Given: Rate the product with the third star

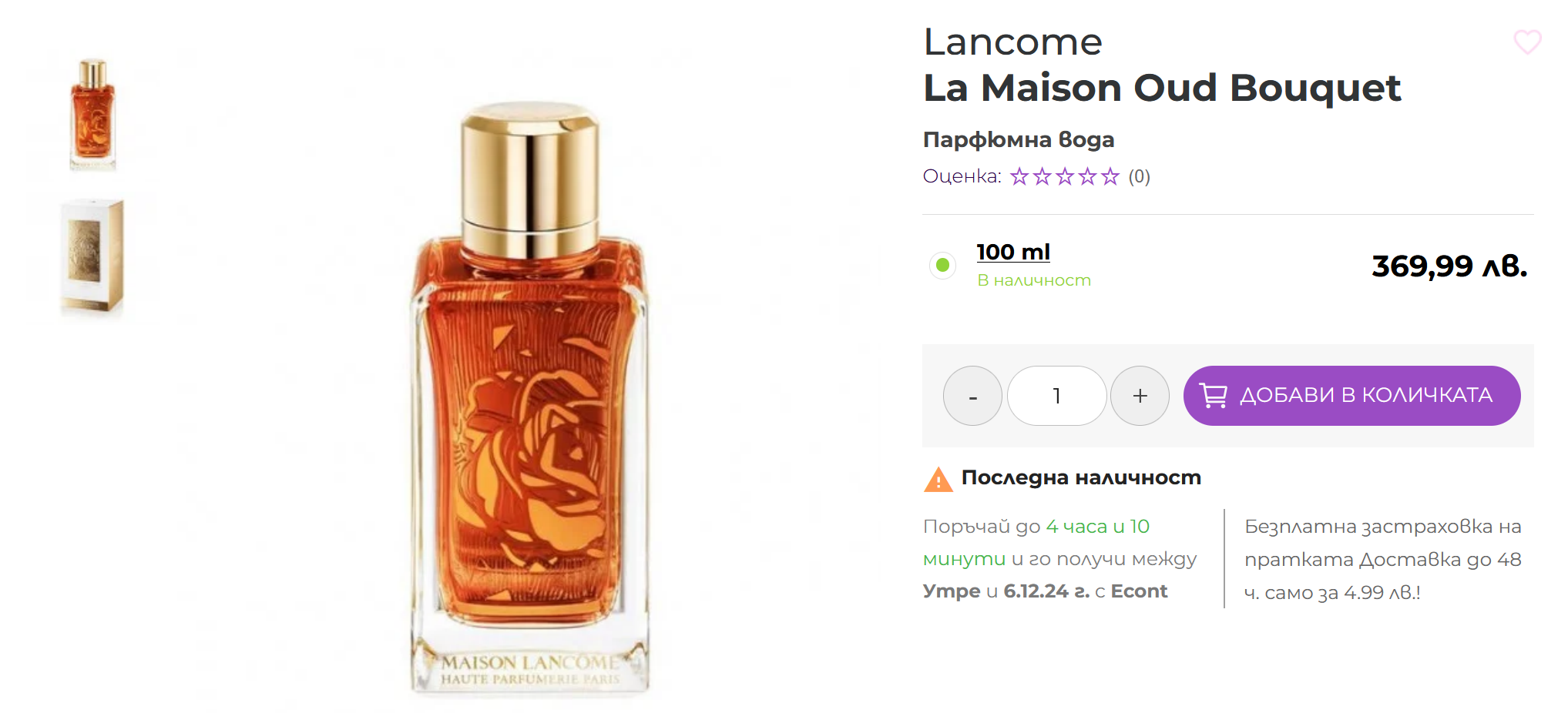Looking at the screenshot, I should coord(1065,177).
